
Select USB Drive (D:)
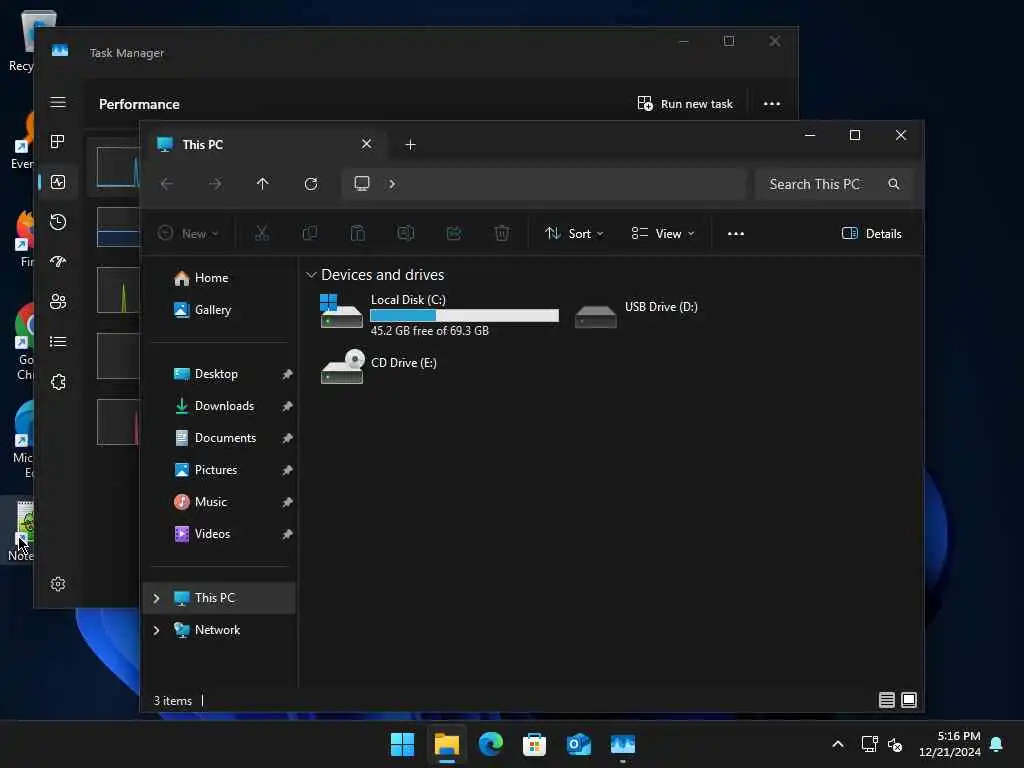click(636, 315)
